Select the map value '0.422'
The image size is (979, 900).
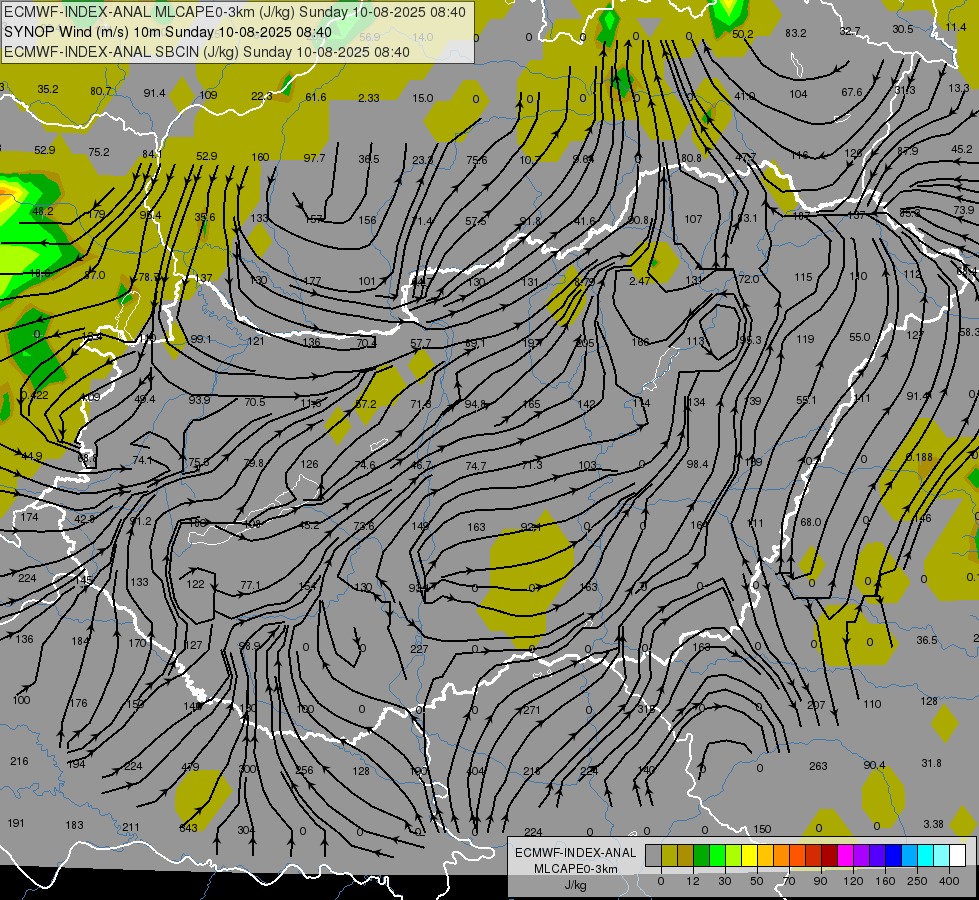(34, 395)
